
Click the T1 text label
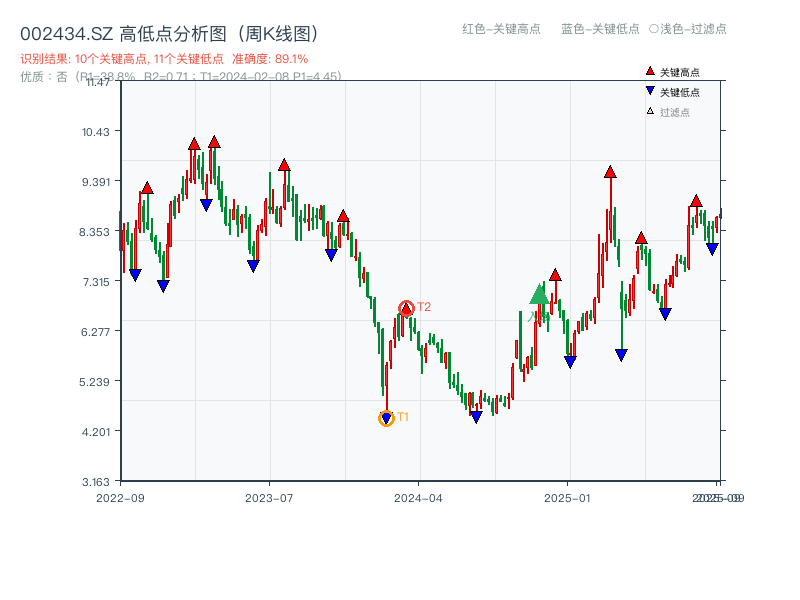pyautogui.click(x=403, y=417)
